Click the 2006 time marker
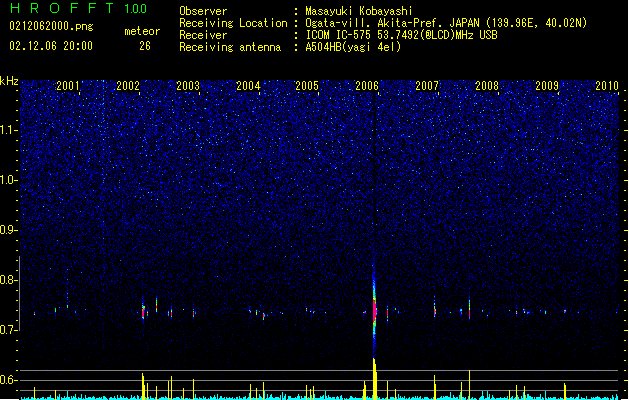 click(367, 85)
